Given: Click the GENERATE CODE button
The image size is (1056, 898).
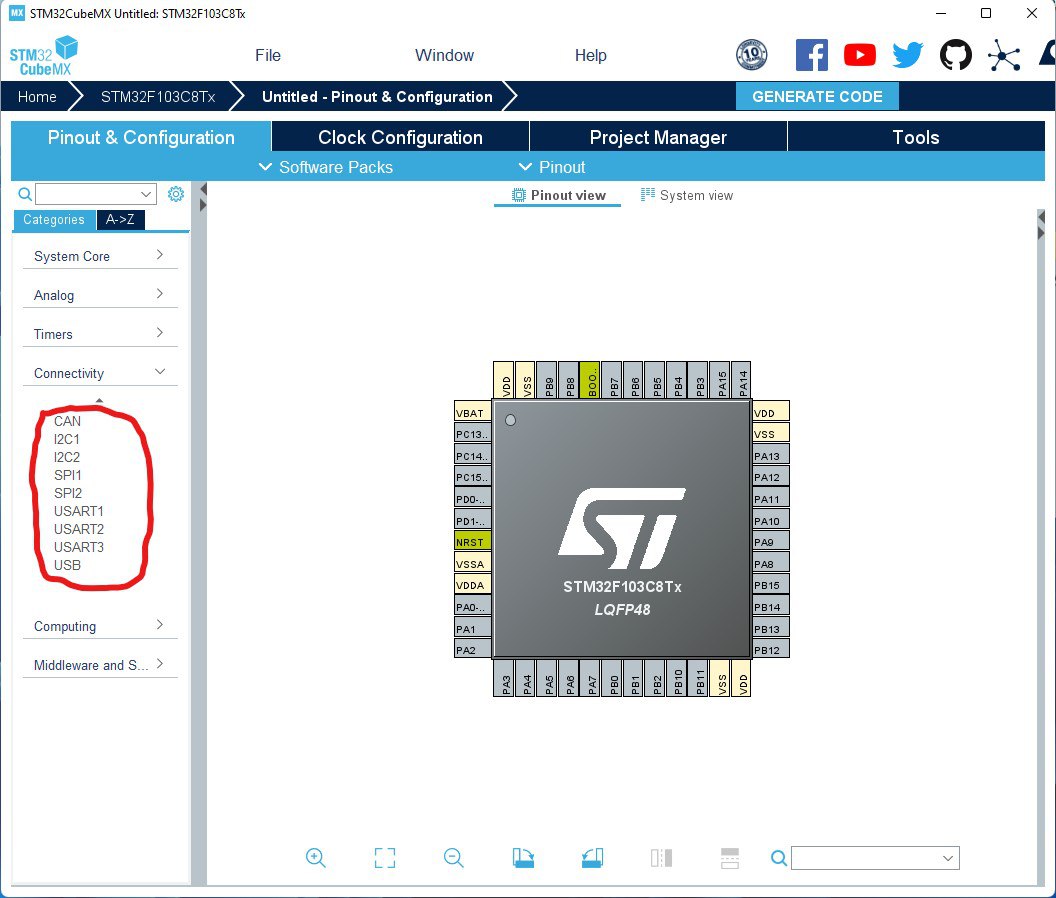Looking at the screenshot, I should 817,96.
